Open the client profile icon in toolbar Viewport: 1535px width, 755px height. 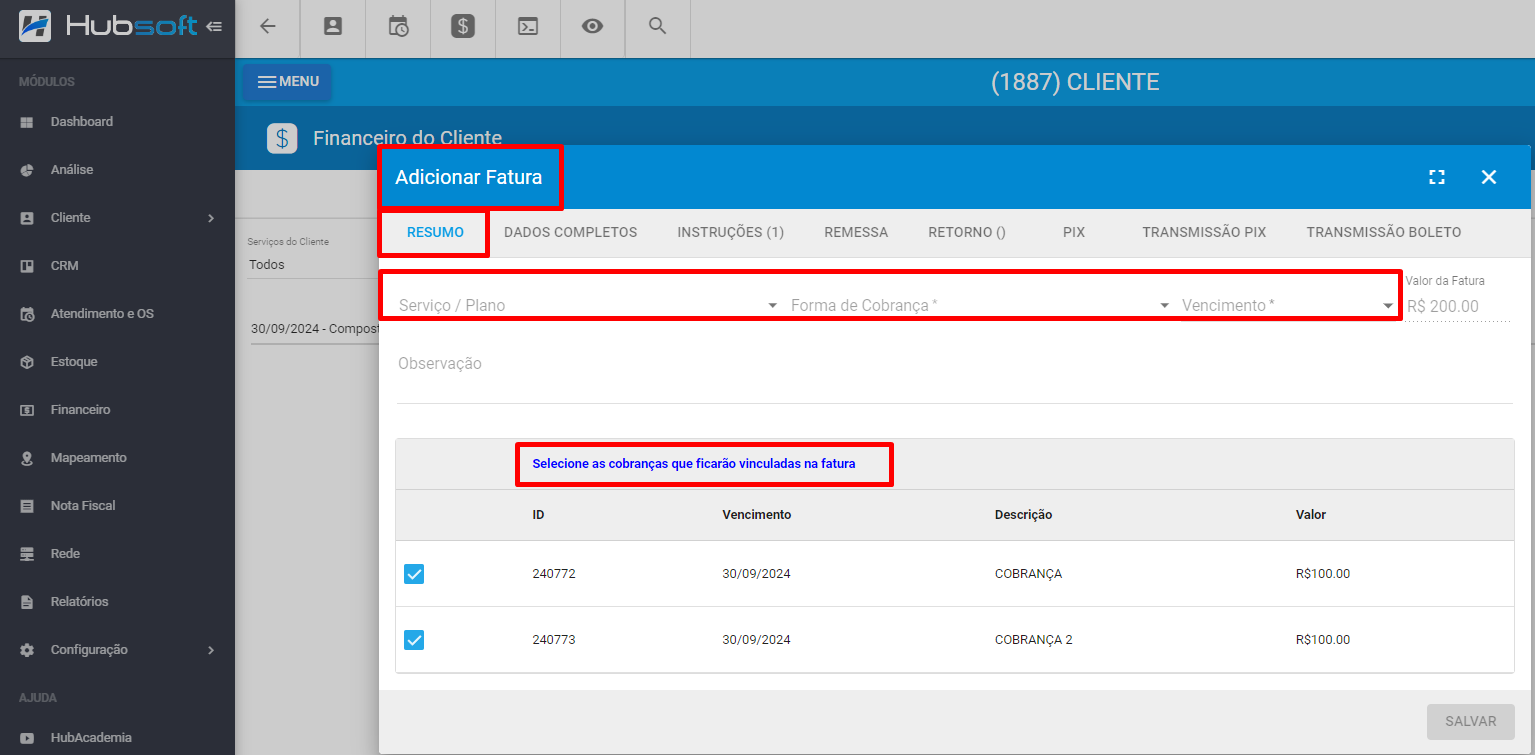tap(332, 27)
